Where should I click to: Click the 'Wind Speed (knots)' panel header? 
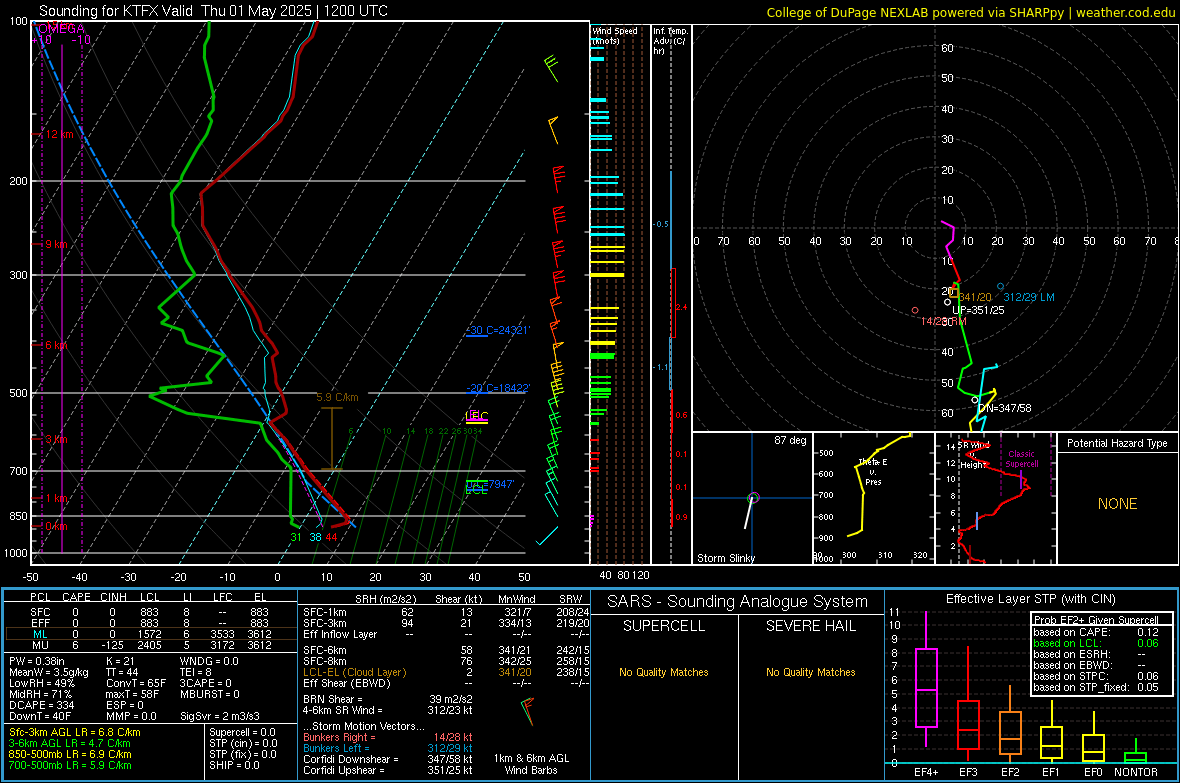pos(615,35)
